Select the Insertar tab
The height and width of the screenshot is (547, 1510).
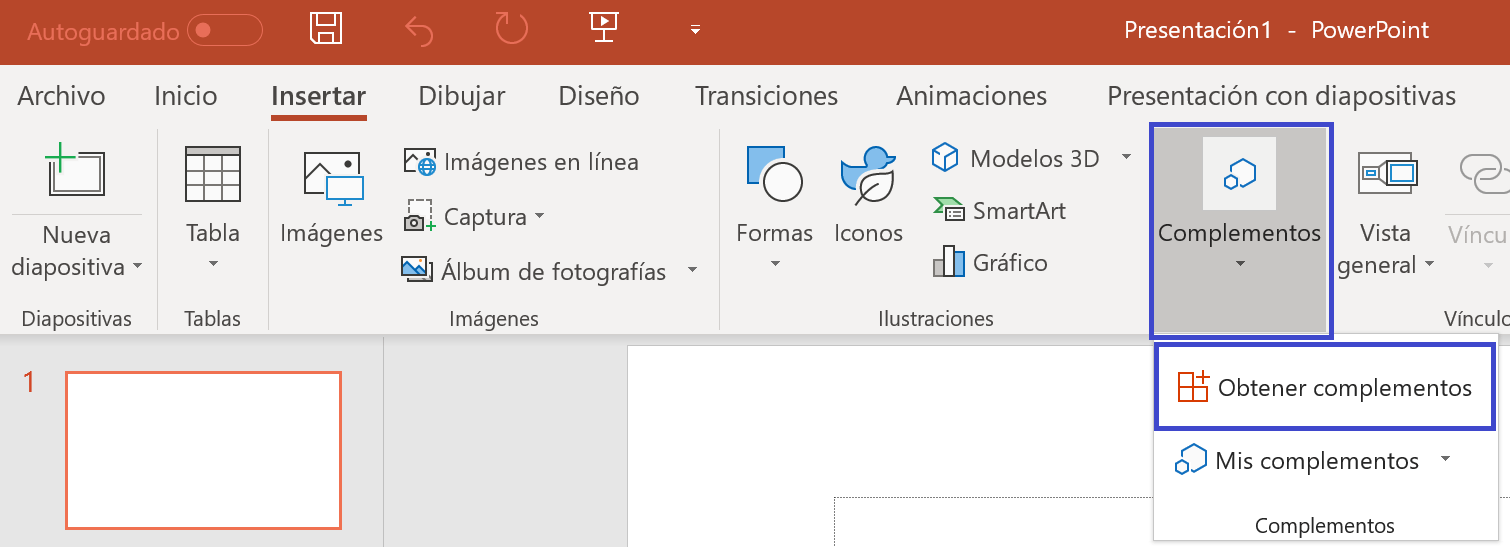tap(319, 97)
